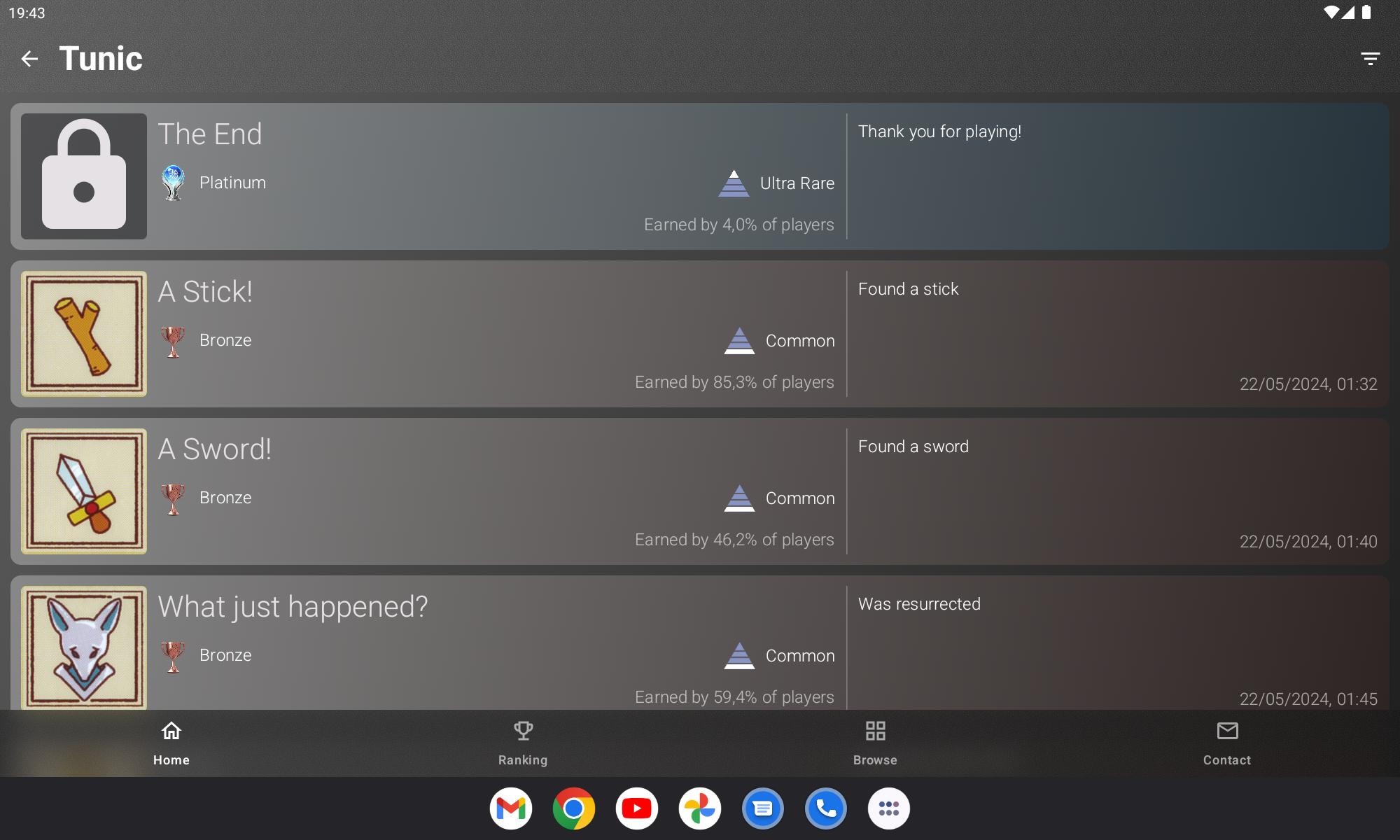
Task: Tap the fox image for What just happened?
Action: [x=84, y=647]
